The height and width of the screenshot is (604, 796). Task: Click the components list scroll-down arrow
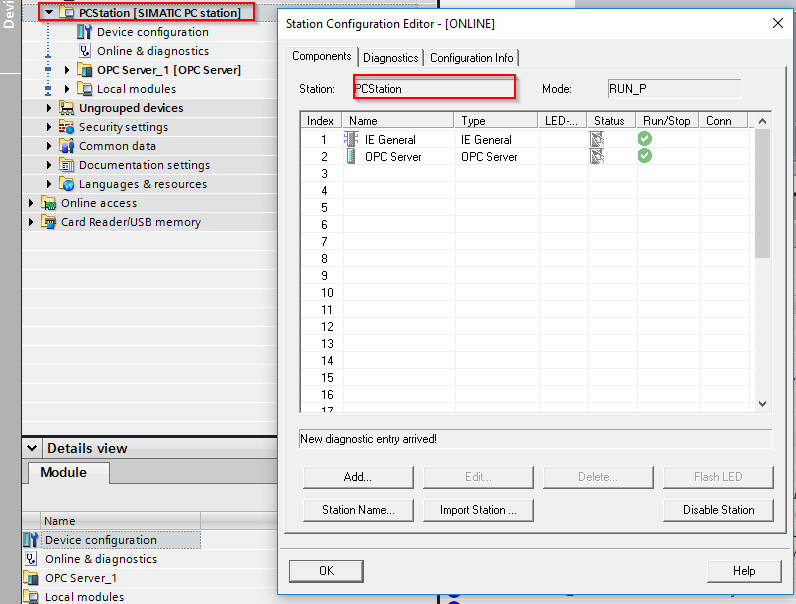point(762,404)
